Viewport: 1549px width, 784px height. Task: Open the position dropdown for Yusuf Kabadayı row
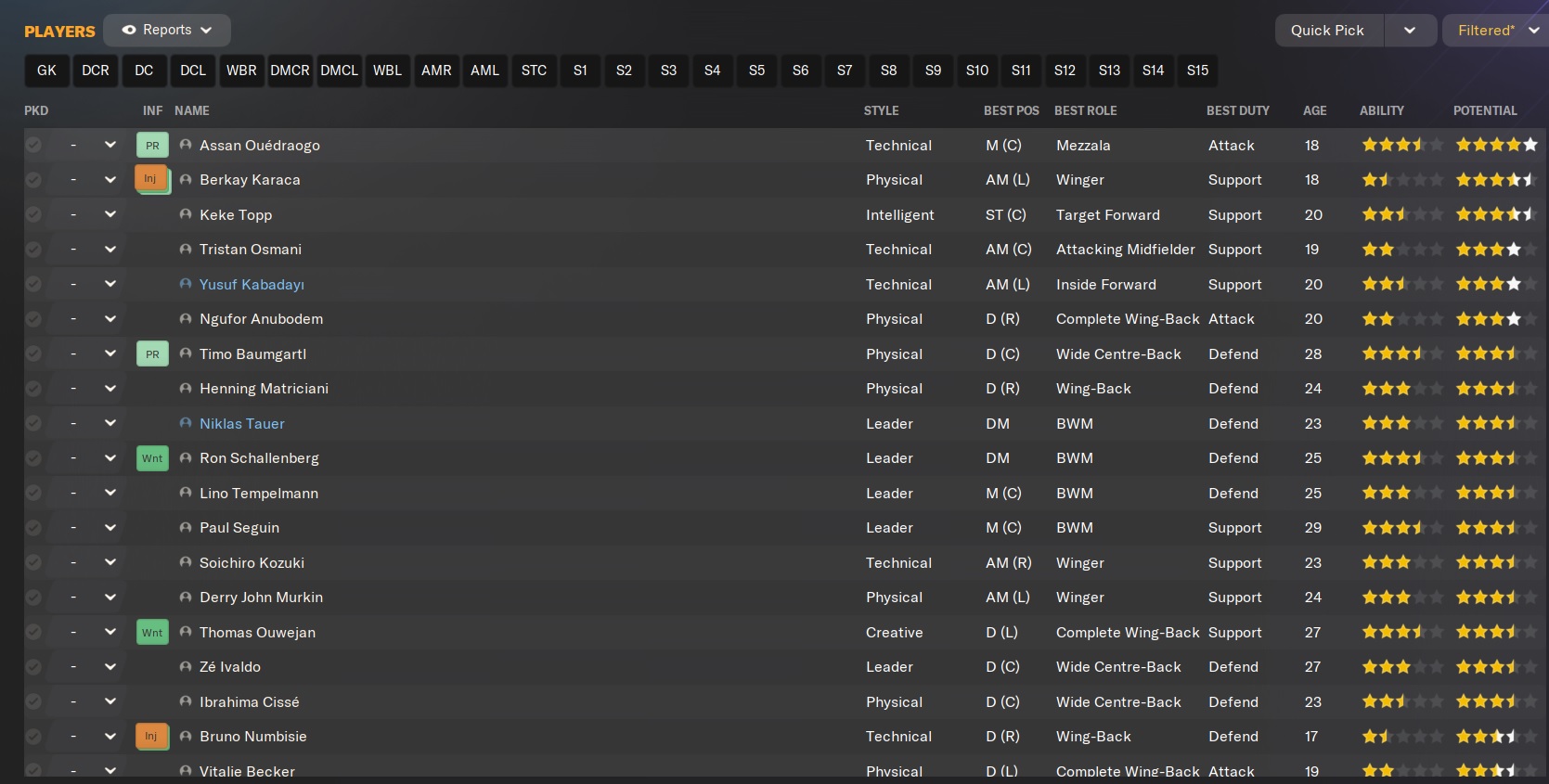pyautogui.click(x=110, y=284)
